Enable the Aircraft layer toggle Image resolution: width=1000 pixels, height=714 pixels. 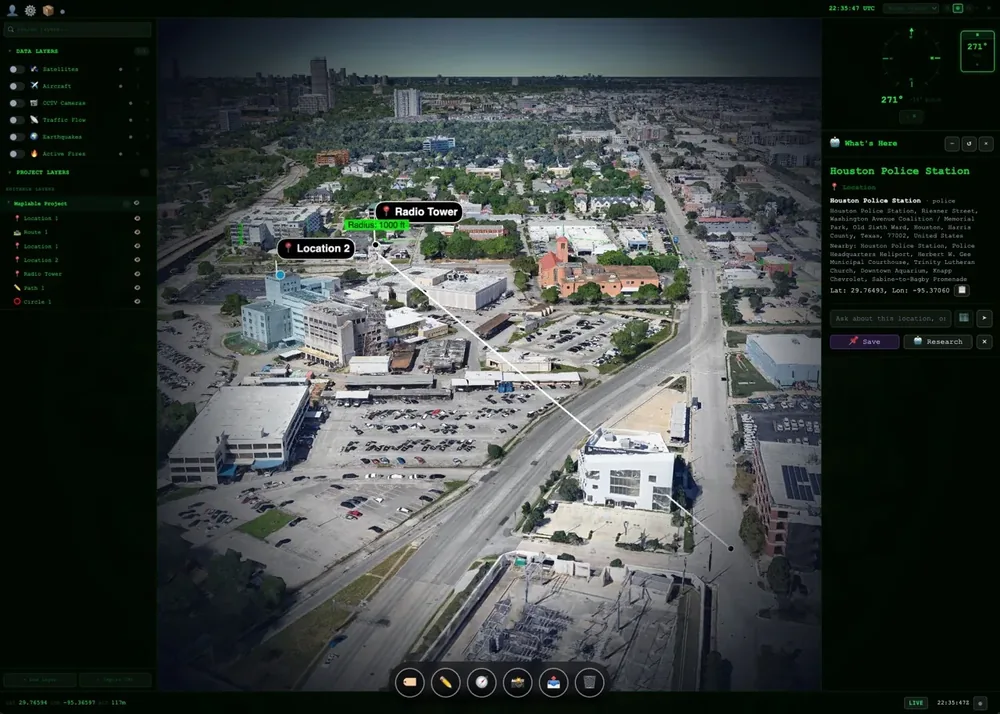(17, 85)
